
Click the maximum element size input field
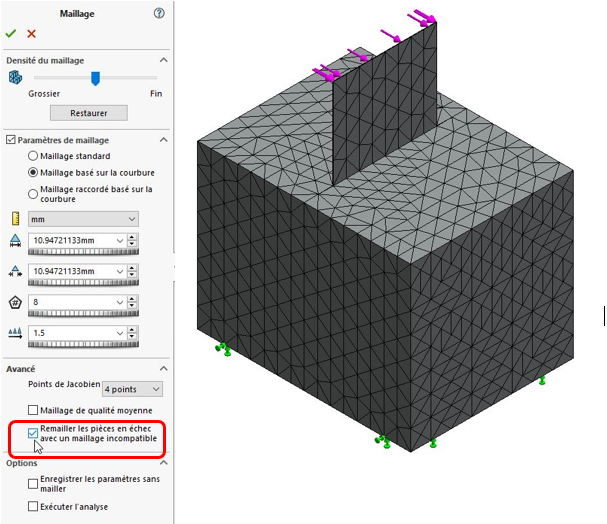pos(72,241)
